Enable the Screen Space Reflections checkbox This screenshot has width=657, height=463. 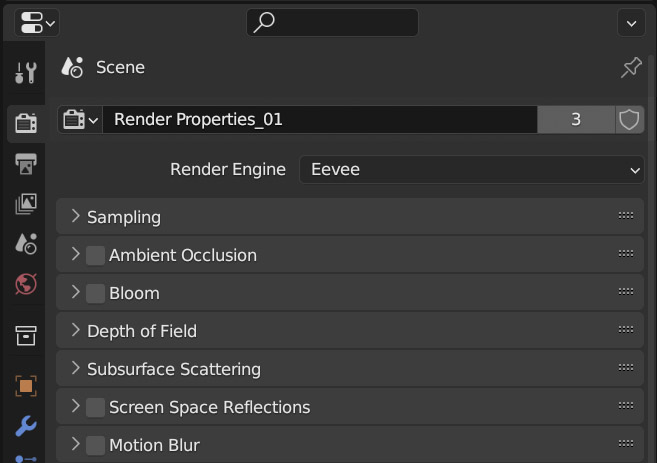coord(96,407)
